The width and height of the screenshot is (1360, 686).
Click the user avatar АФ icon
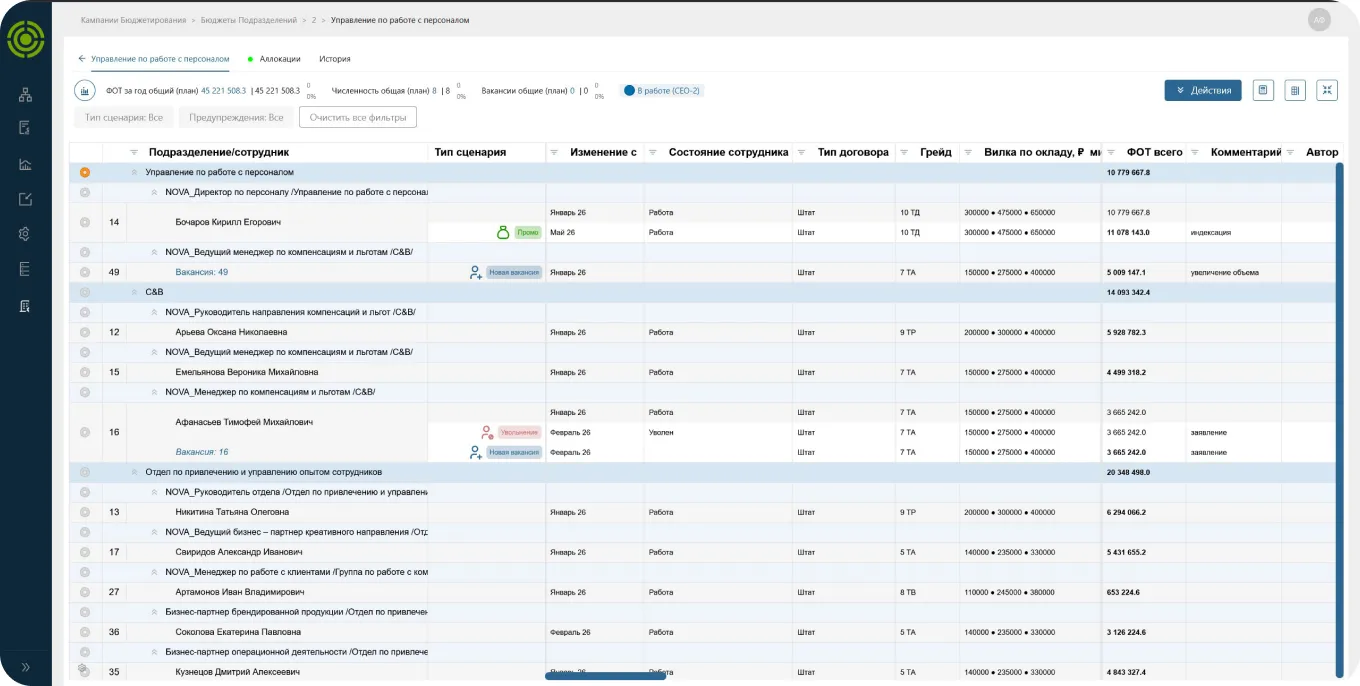coord(1319,20)
